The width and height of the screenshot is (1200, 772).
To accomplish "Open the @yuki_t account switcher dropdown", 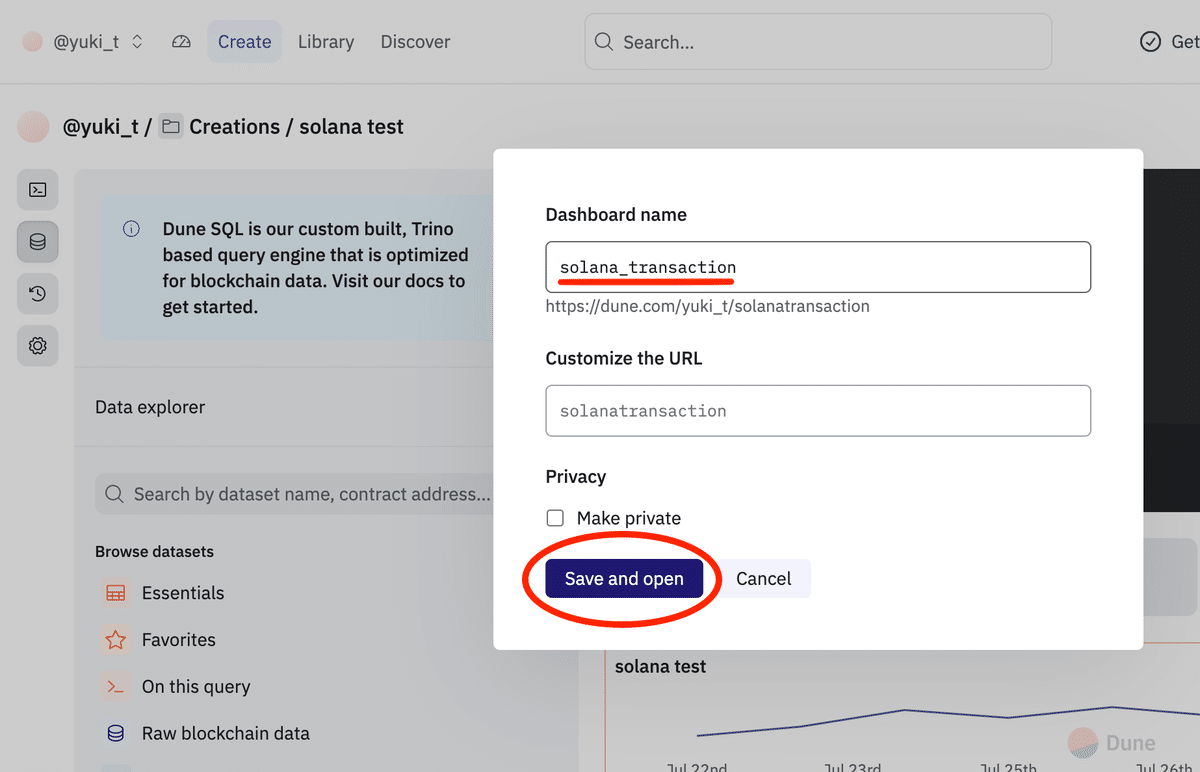I will tap(84, 42).
